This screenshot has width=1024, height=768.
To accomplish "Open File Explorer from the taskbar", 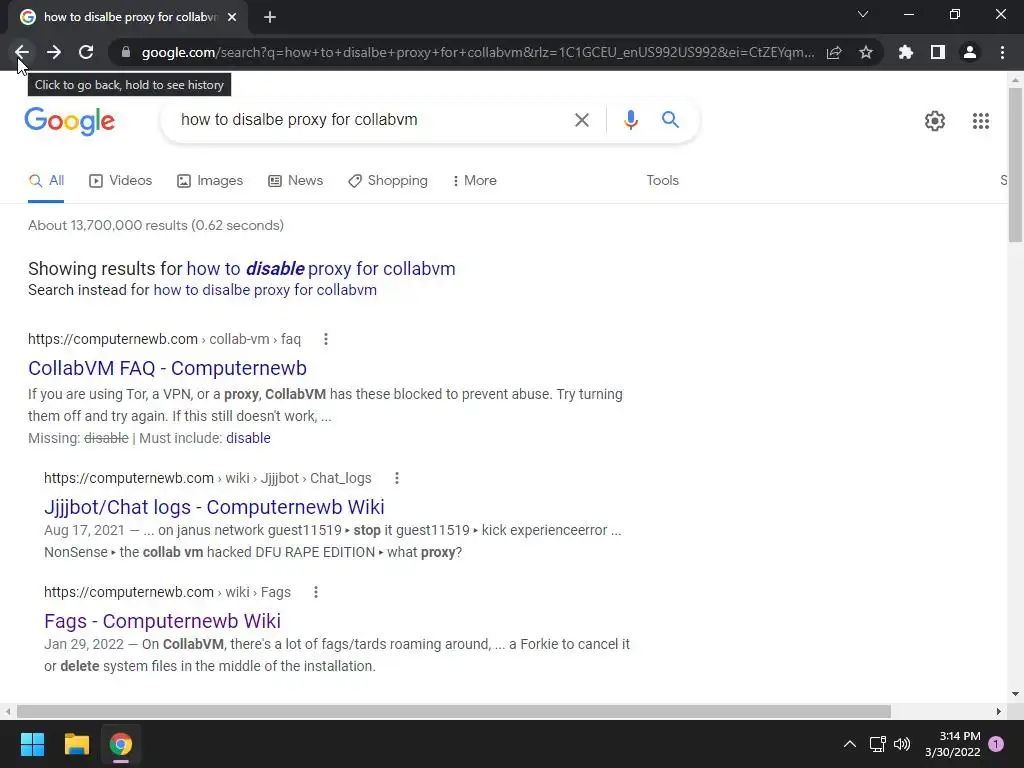I will click(76, 744).
